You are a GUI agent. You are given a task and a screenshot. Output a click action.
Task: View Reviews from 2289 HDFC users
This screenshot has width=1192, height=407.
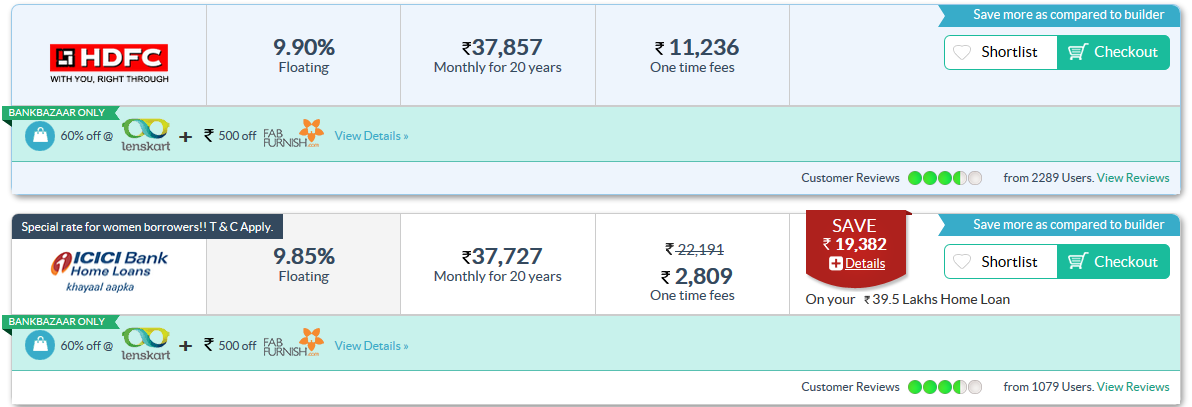1133,178
